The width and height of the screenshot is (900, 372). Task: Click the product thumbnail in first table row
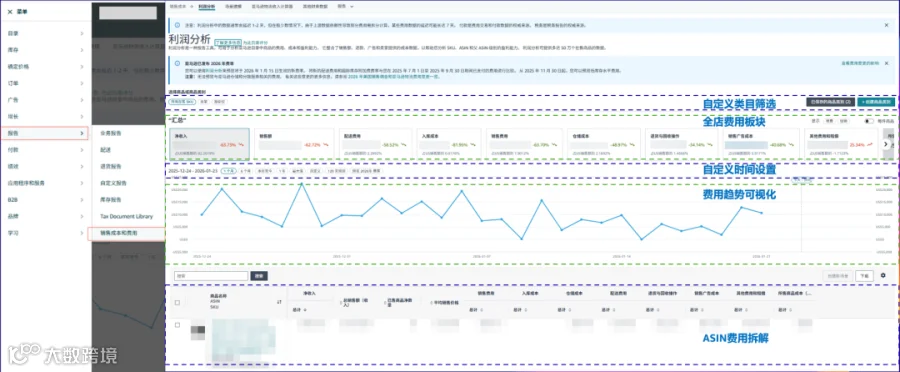(198, 330)
